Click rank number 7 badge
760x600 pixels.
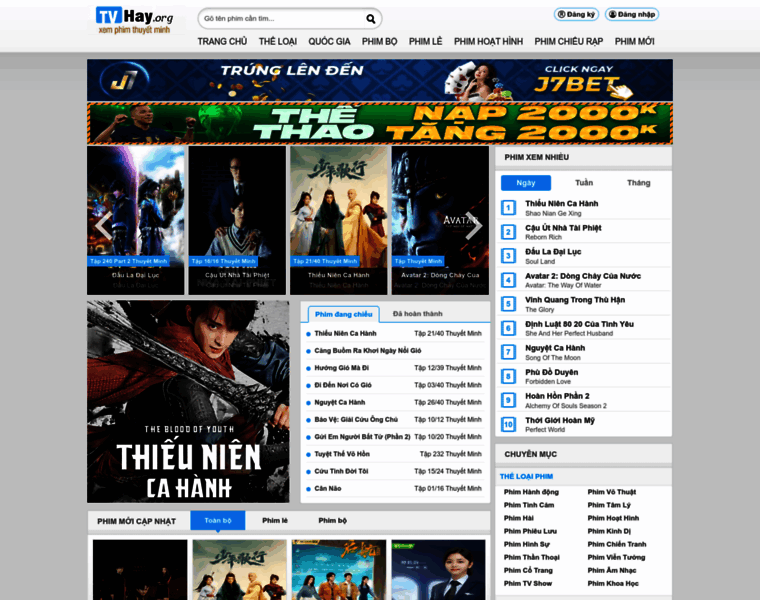coord(508,352)
